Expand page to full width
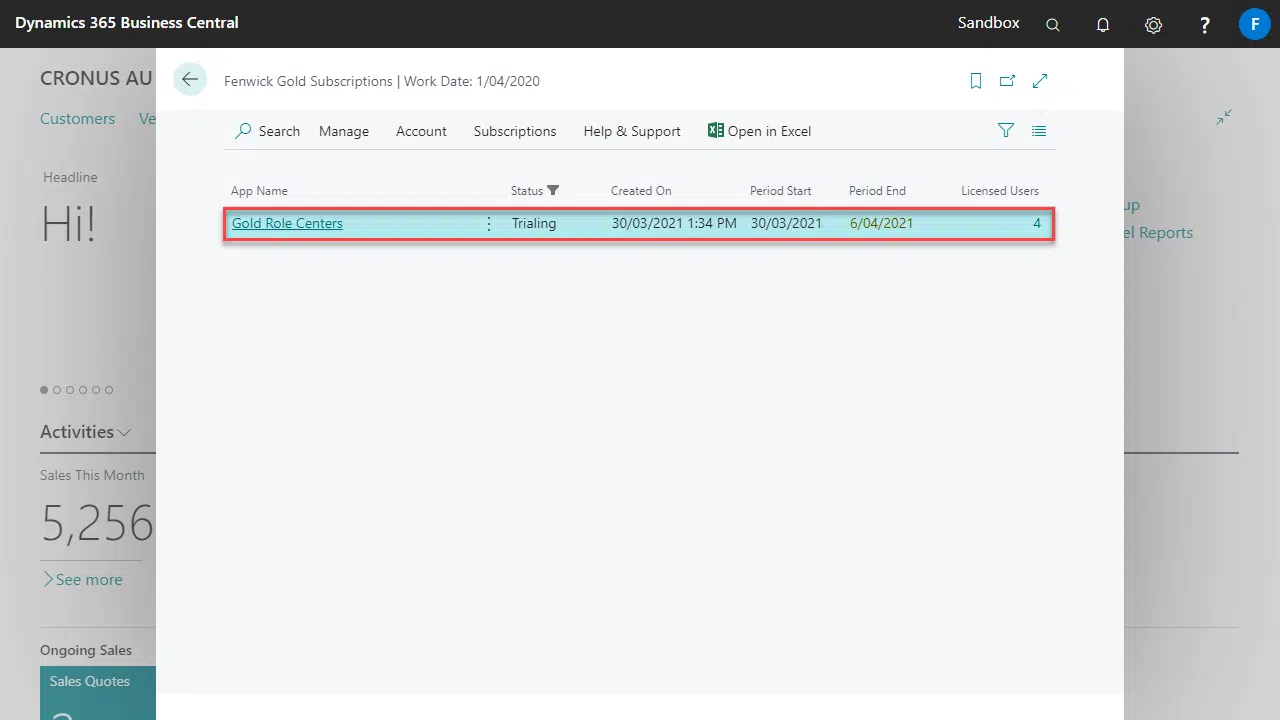Viewport: 1280px width, 720px height. [1040, 81]
